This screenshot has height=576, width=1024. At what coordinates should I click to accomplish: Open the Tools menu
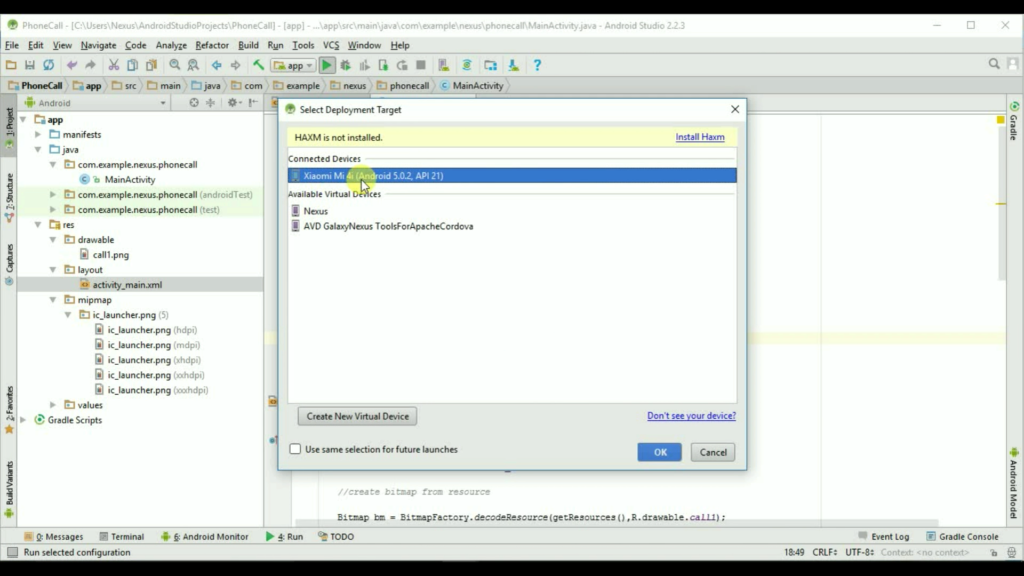(x=303, y=45)
